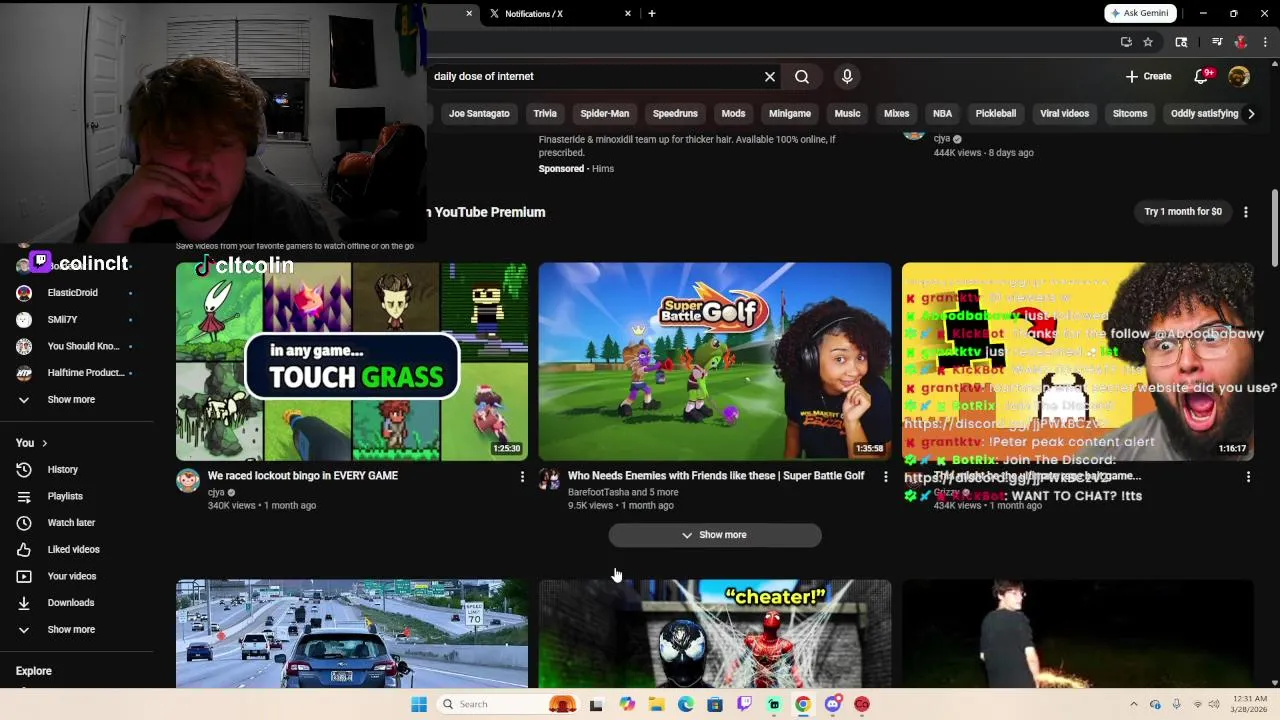
Task: Click the install app icon in address bar
Action: click(x=1126, y=42)
